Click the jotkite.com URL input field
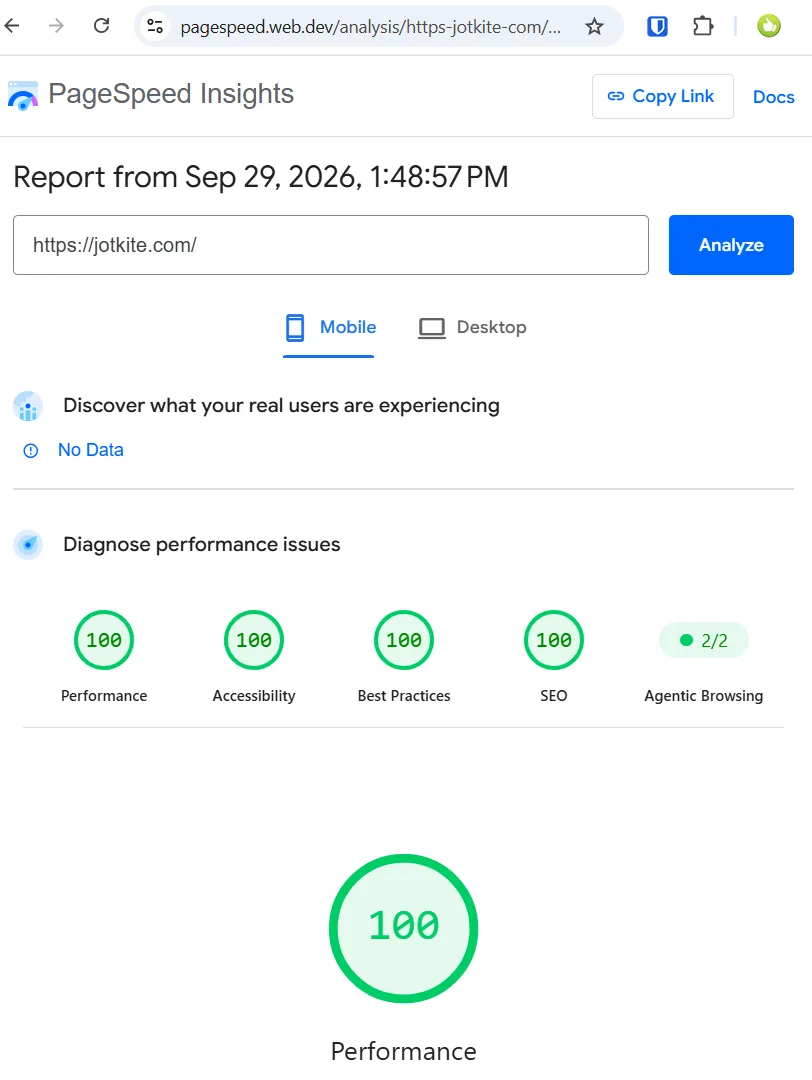This screenshot has height=1080, width=812. click(331, 245)
